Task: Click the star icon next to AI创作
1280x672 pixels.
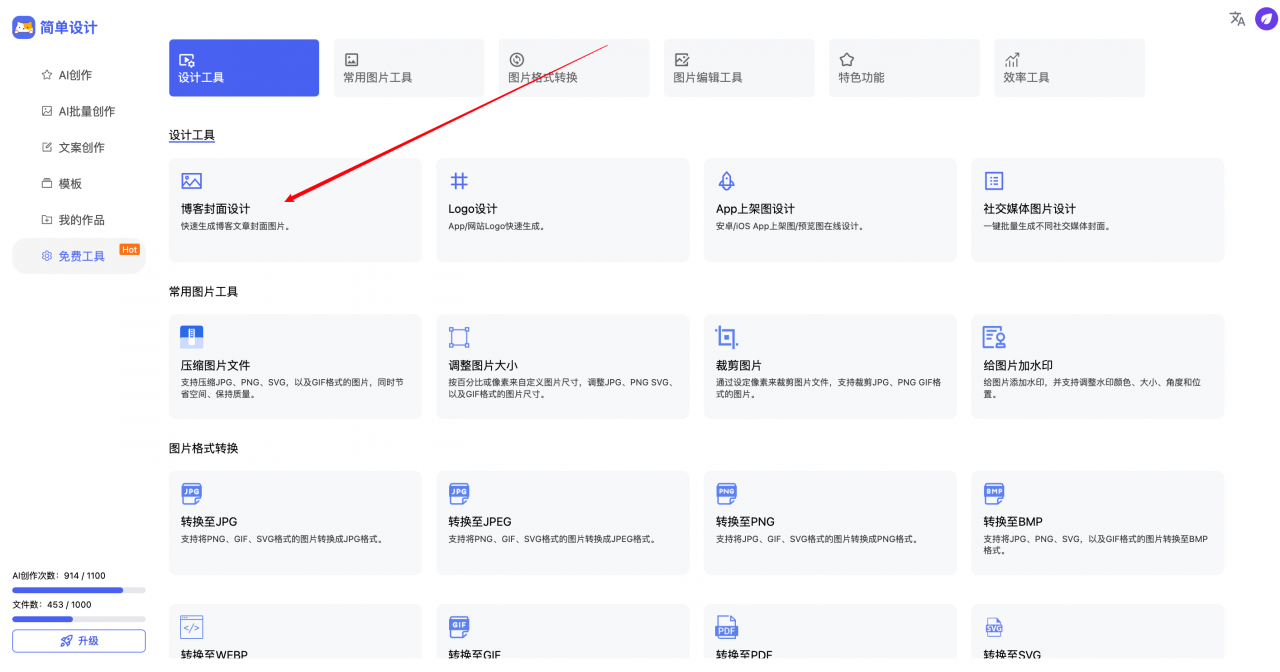Action: [x=47, y=75]
